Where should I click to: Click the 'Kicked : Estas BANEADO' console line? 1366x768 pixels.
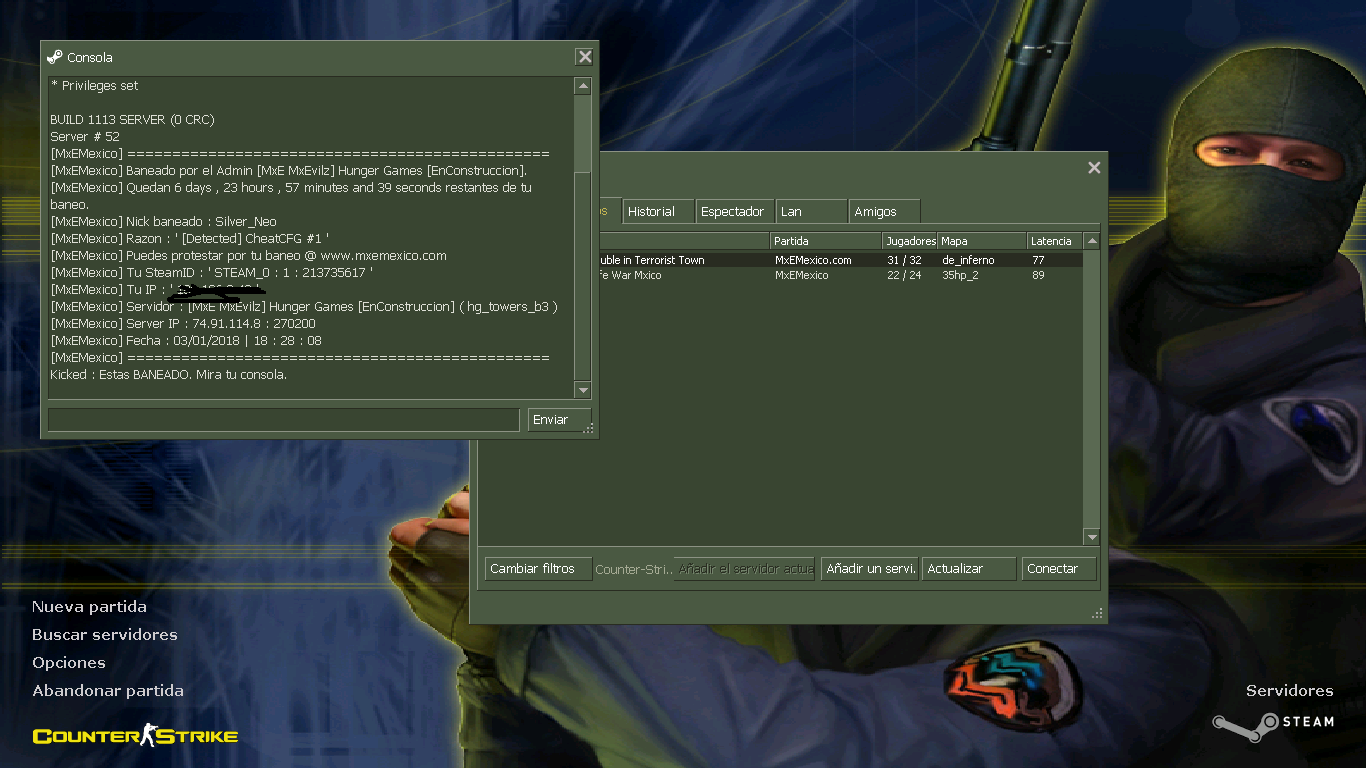pos(168,374)
